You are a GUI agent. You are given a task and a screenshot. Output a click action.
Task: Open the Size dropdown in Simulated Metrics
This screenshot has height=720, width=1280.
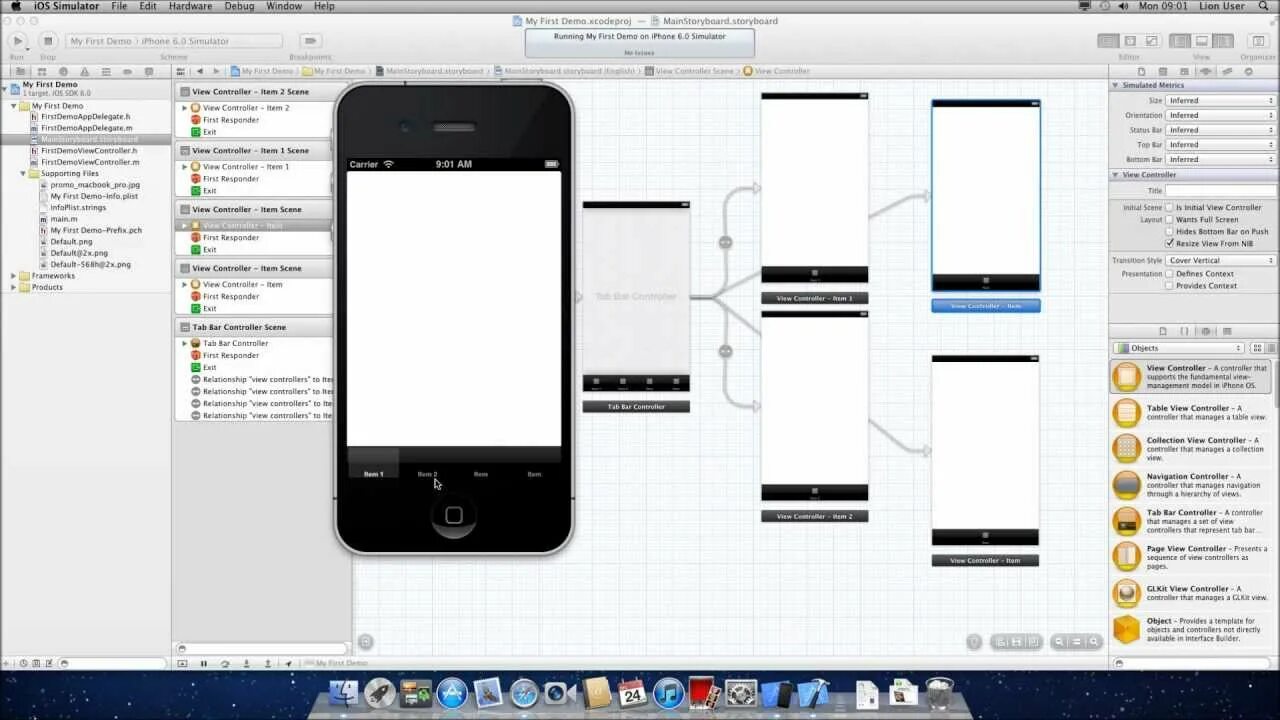(1221, 100)
